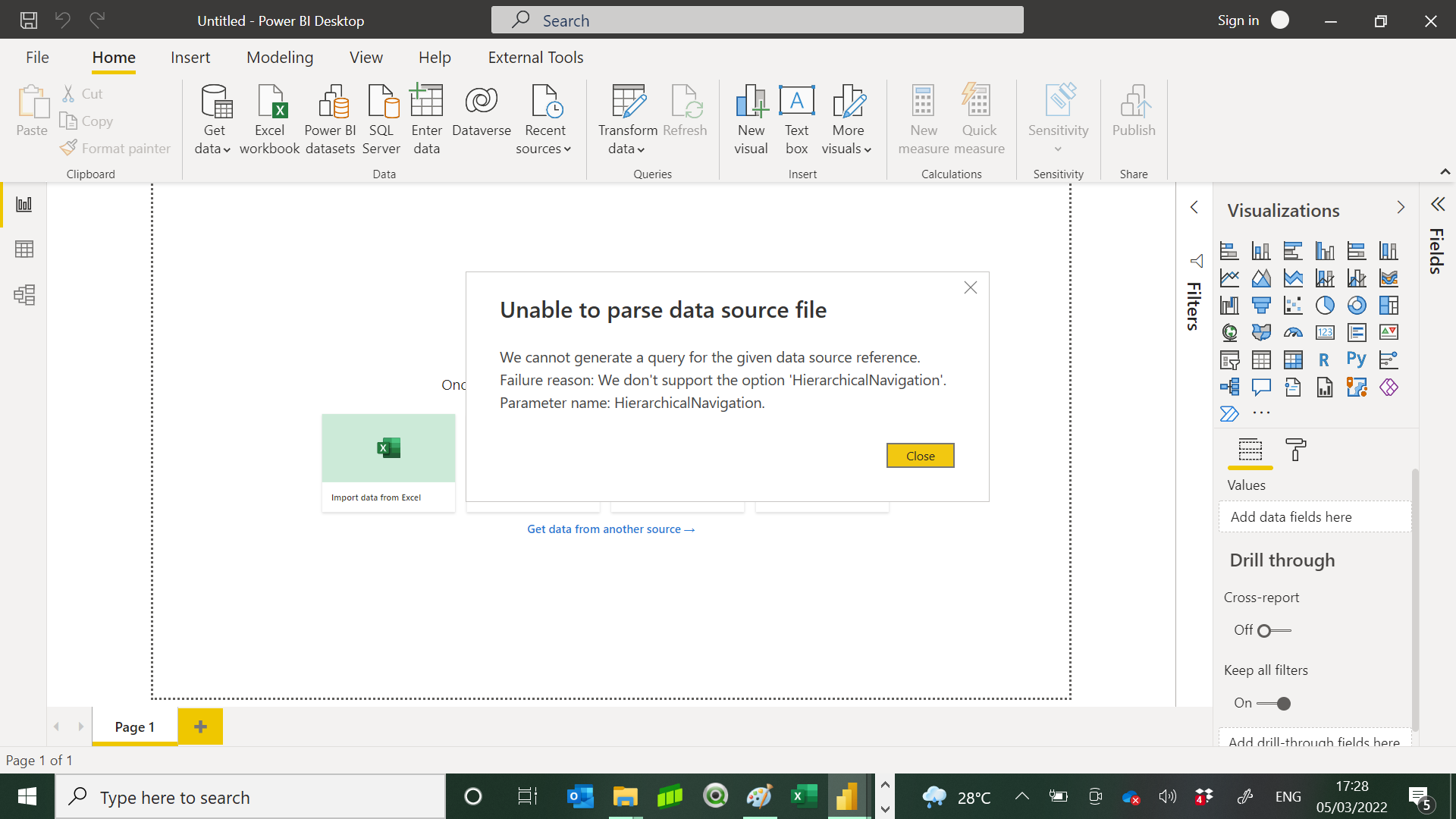The height and width of the screenshot is (819, 1456).
Task: Open Excel from the Windows taskbar
Action: tap(804, 796)
